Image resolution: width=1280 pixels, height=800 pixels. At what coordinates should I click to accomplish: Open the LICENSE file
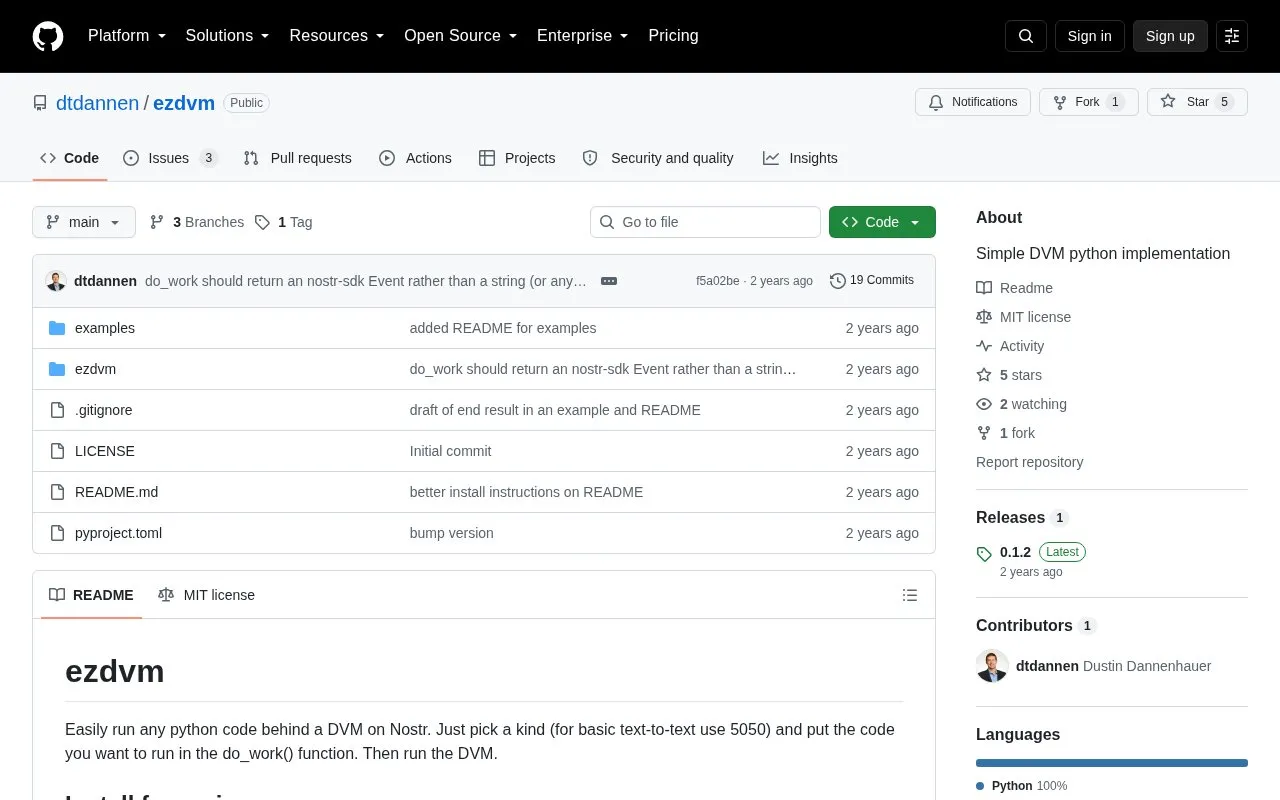(x=105, y=451)
